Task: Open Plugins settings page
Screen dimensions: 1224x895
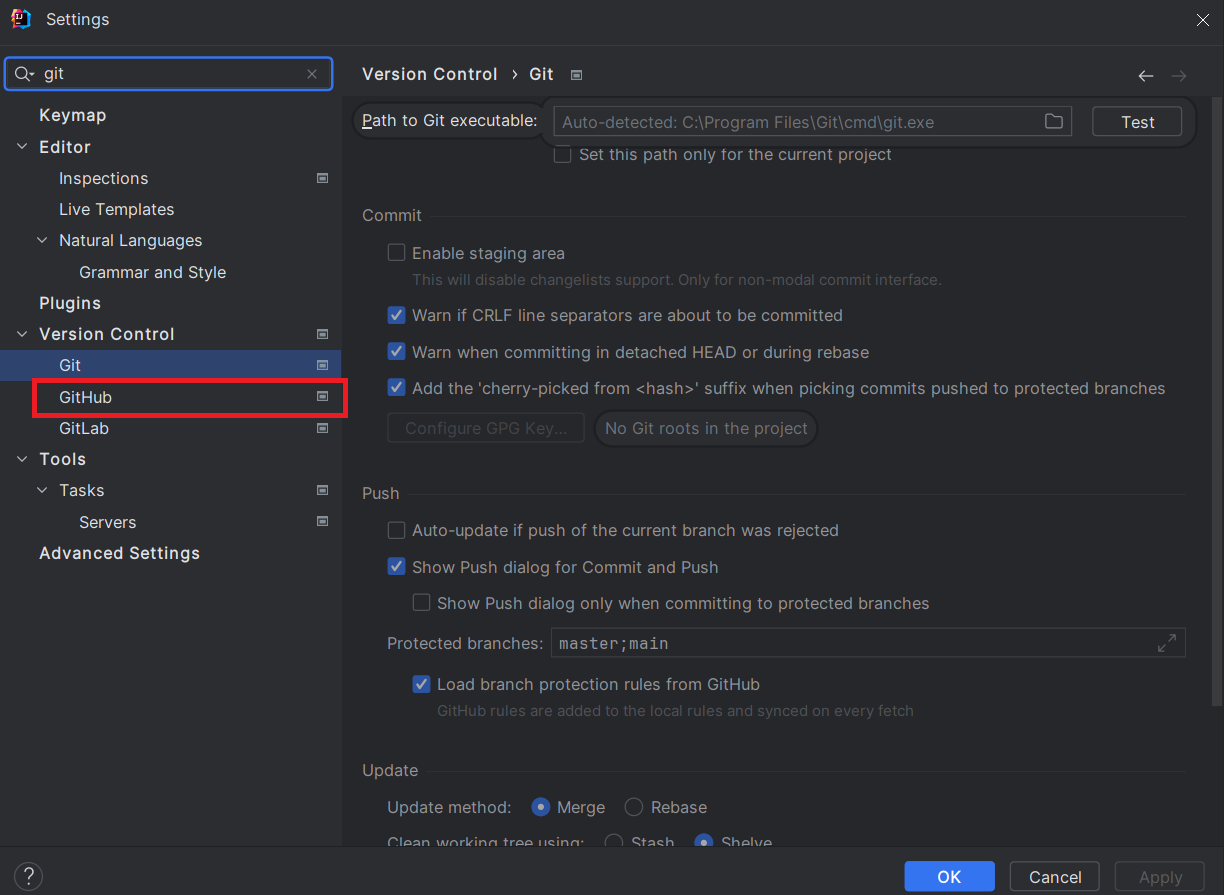Action: pos(70,303)
